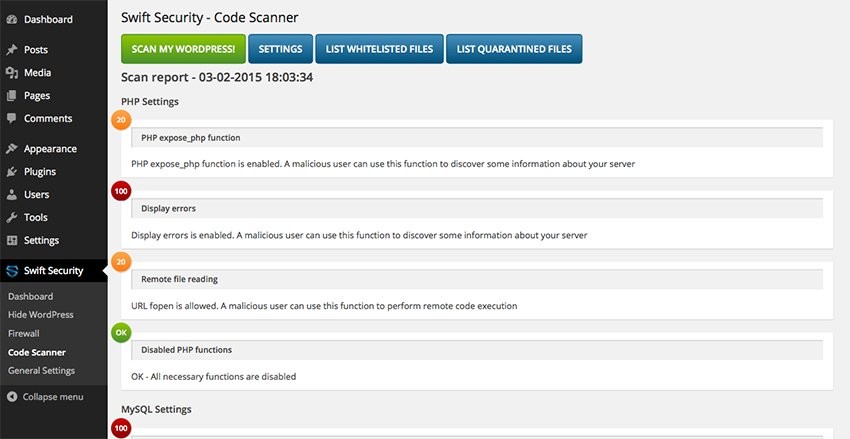This screenshot has height=439, width=850.
Task: Click the Tools wrench icon
Action: point(11,218)
